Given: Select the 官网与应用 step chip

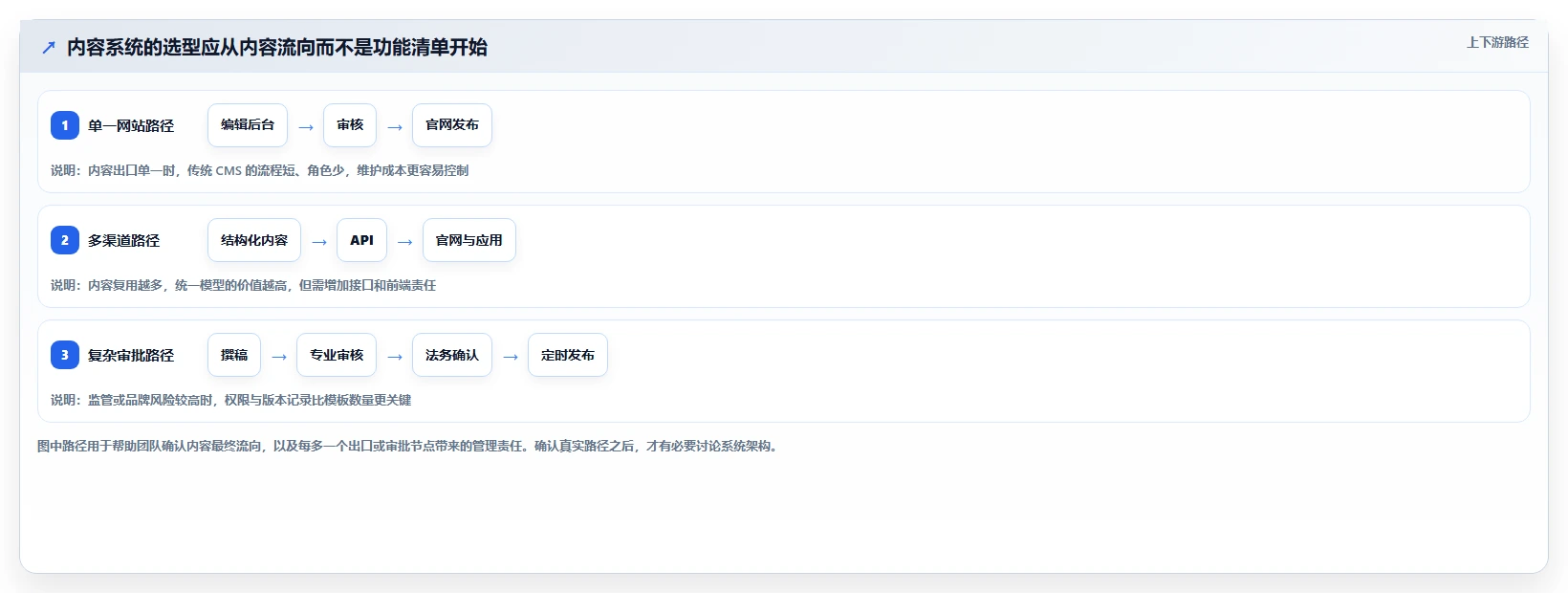Looking at the screenshot, I should click(x=469, y=240).
